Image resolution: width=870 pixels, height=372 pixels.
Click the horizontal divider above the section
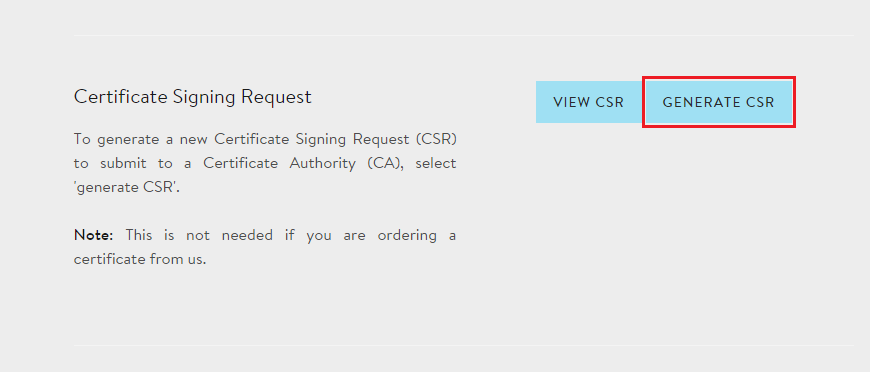click(x=463, y=36)
